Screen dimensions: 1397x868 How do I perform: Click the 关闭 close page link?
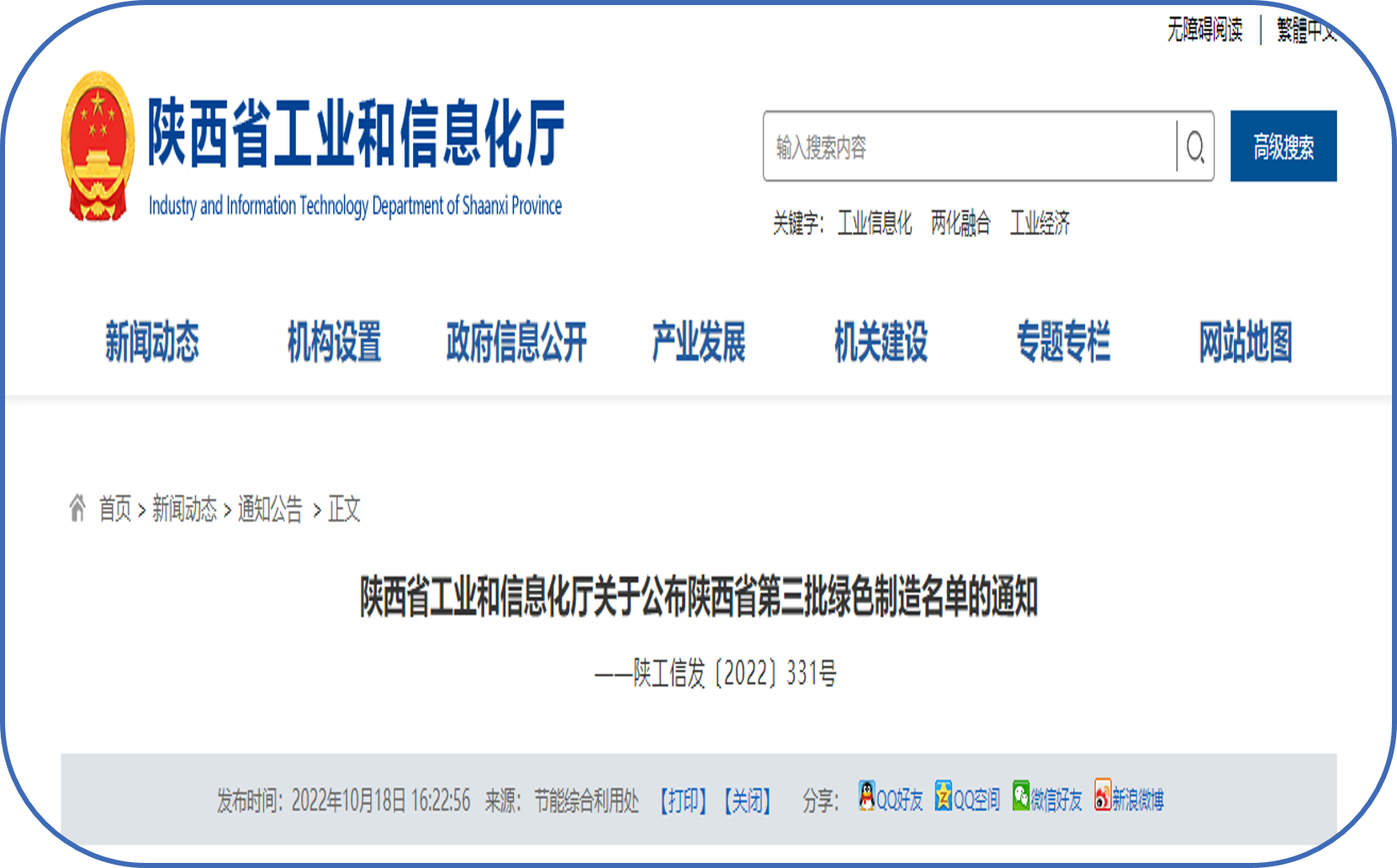point(748,801)
